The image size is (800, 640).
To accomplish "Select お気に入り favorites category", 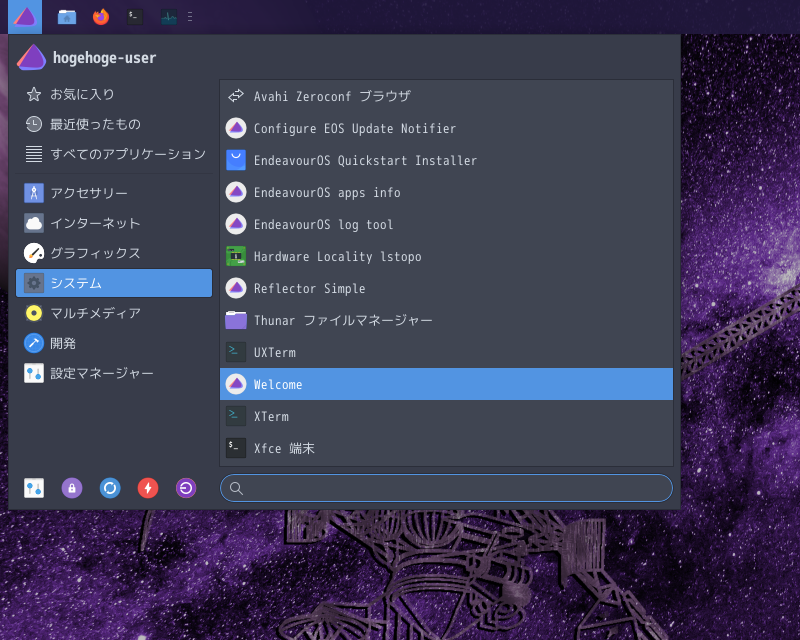I will 114,94.
